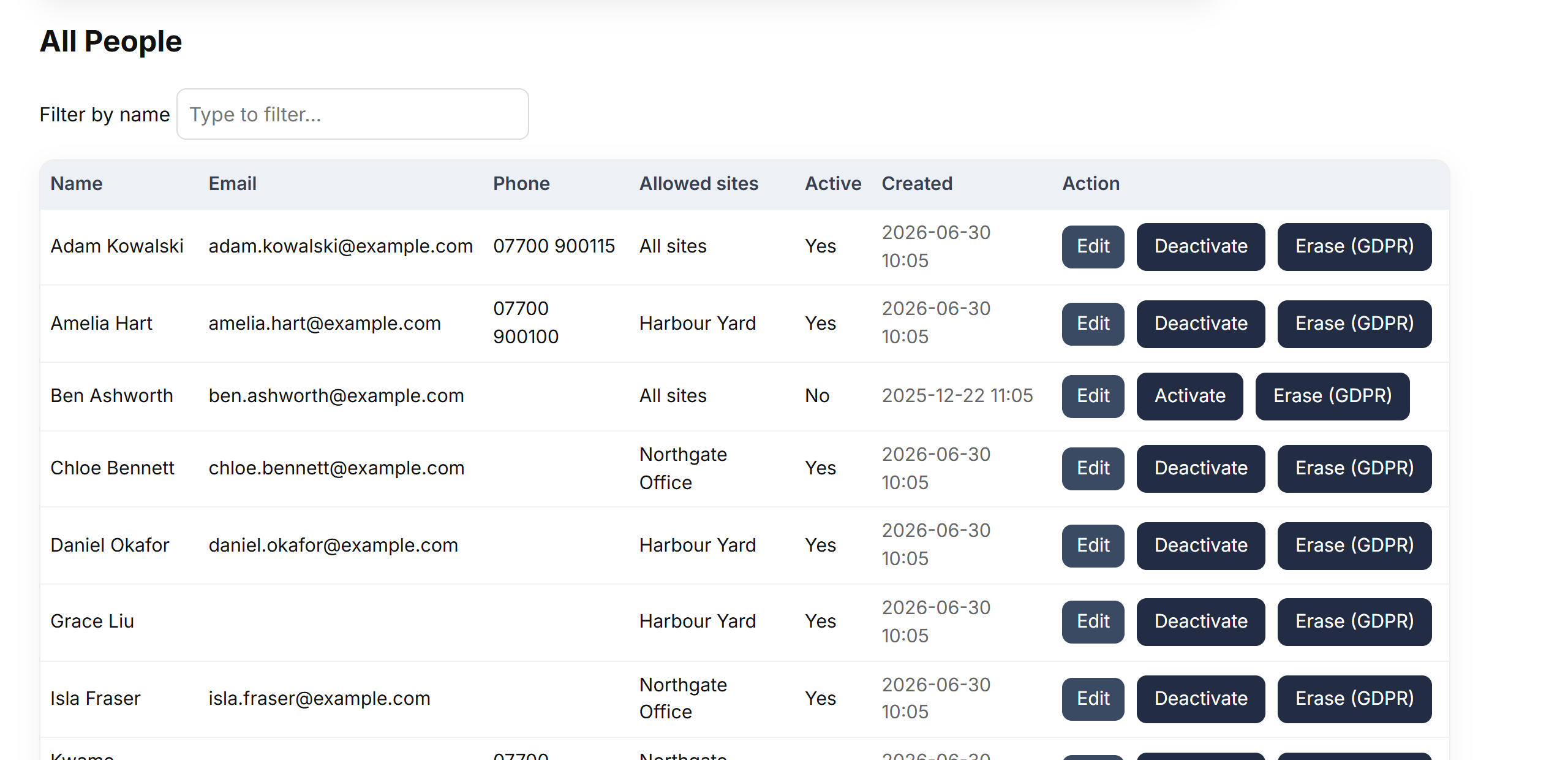Edit Amelia Hart's record
The image size is (1568, 760).
1093,324
